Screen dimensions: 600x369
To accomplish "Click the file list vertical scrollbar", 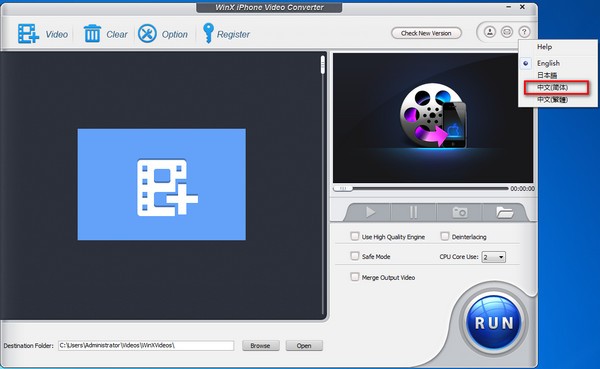I will click(x=323, y=185).
